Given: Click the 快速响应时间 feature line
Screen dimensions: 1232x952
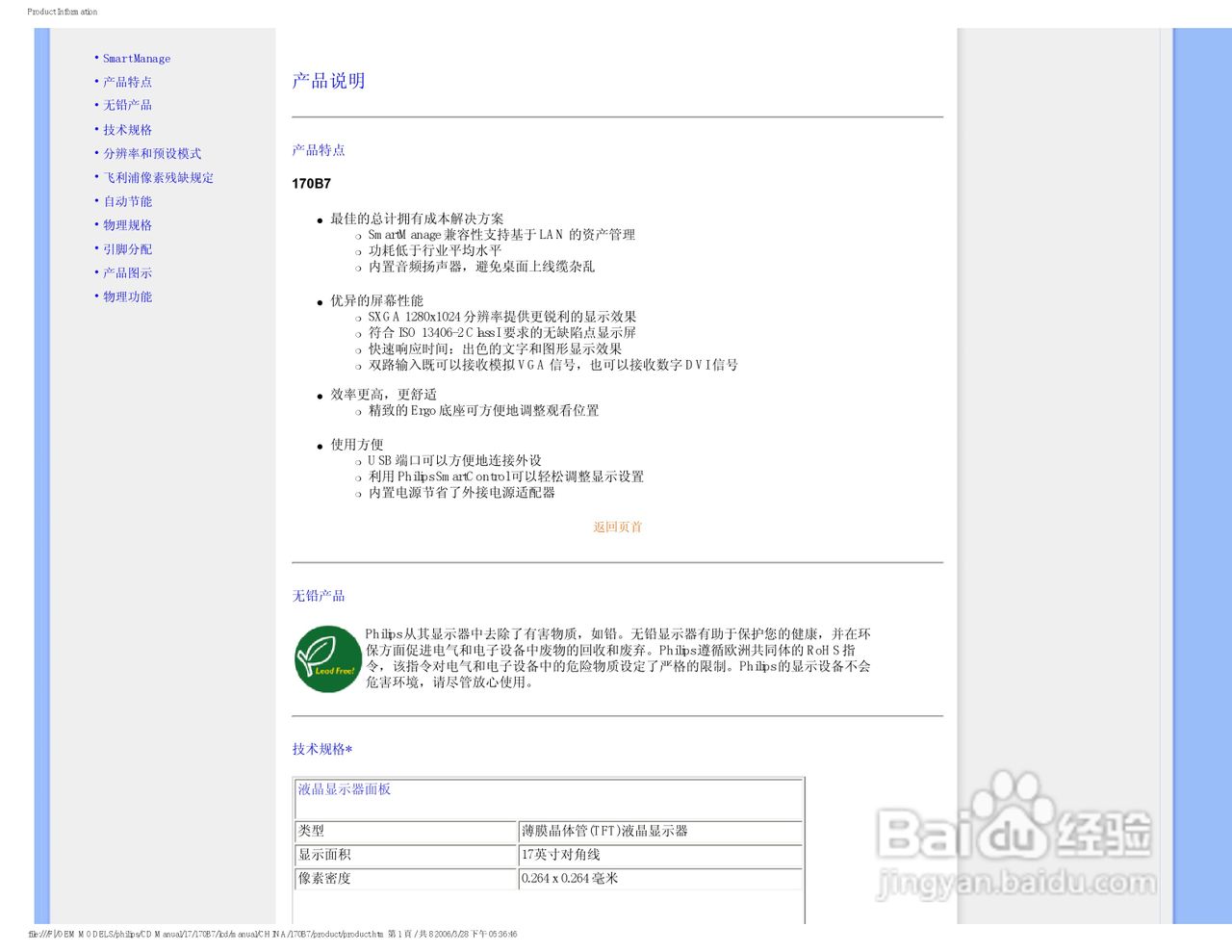Looking at the screenshot, I should (x=495, y=349).
